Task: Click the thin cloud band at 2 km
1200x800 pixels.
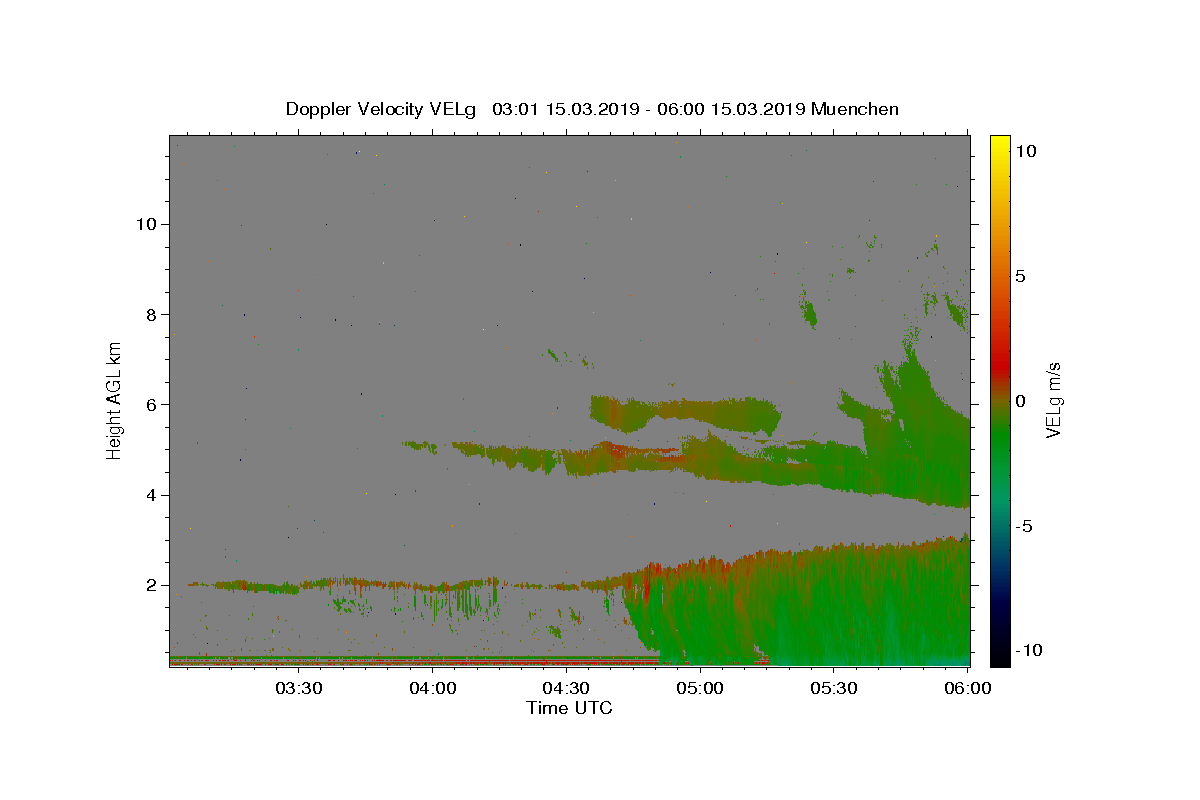Action: point(400,584)
